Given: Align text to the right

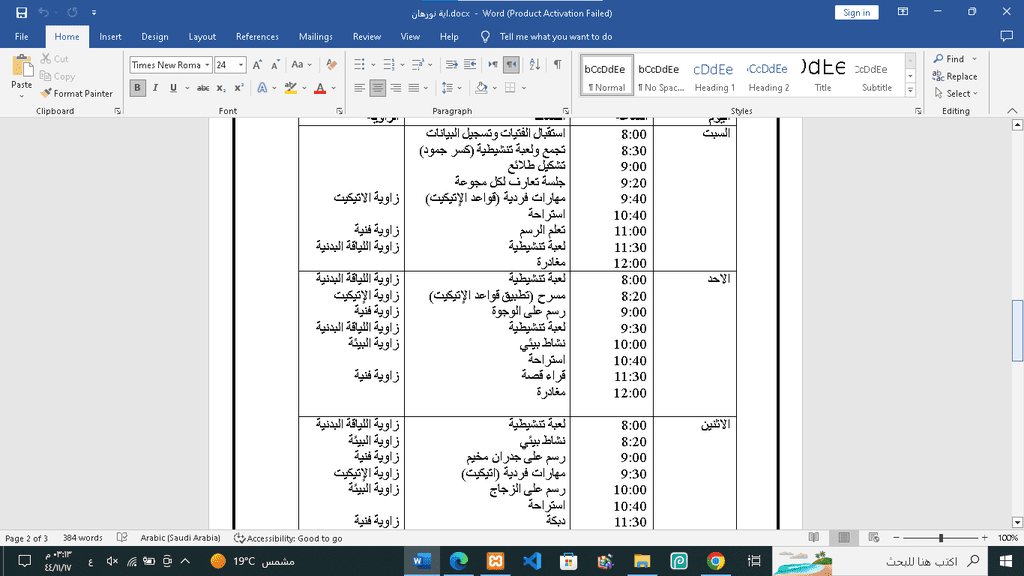Looking at the screenshot, I should (x=396, y=88).
